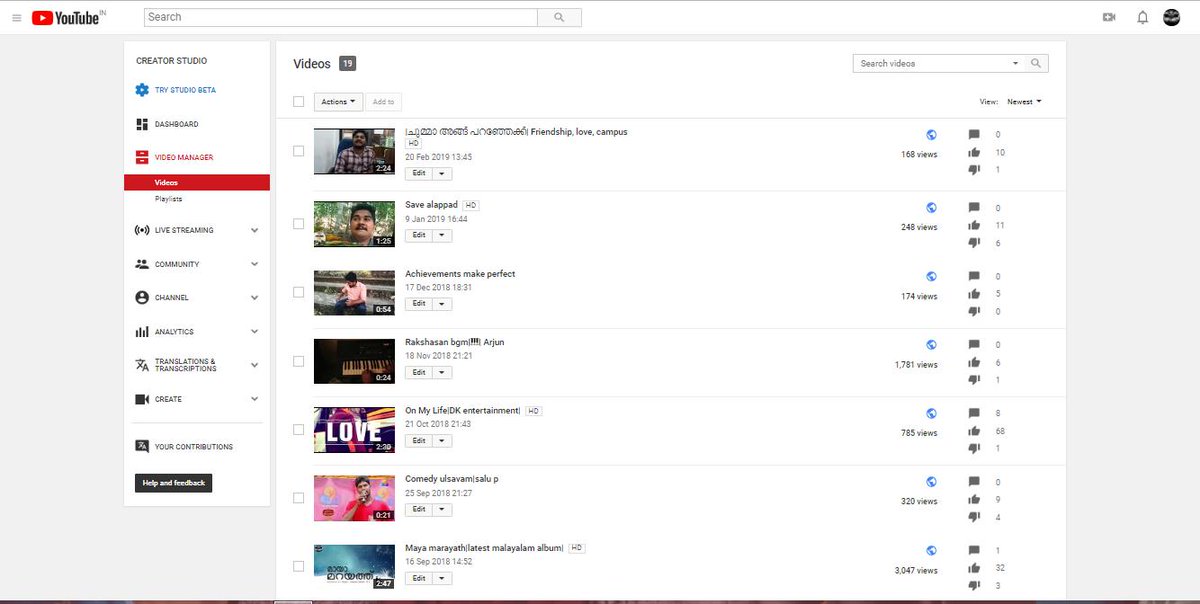Open the Videos sidebar tab
Viewport: 1200px width, 604px height.
(197, 183)
